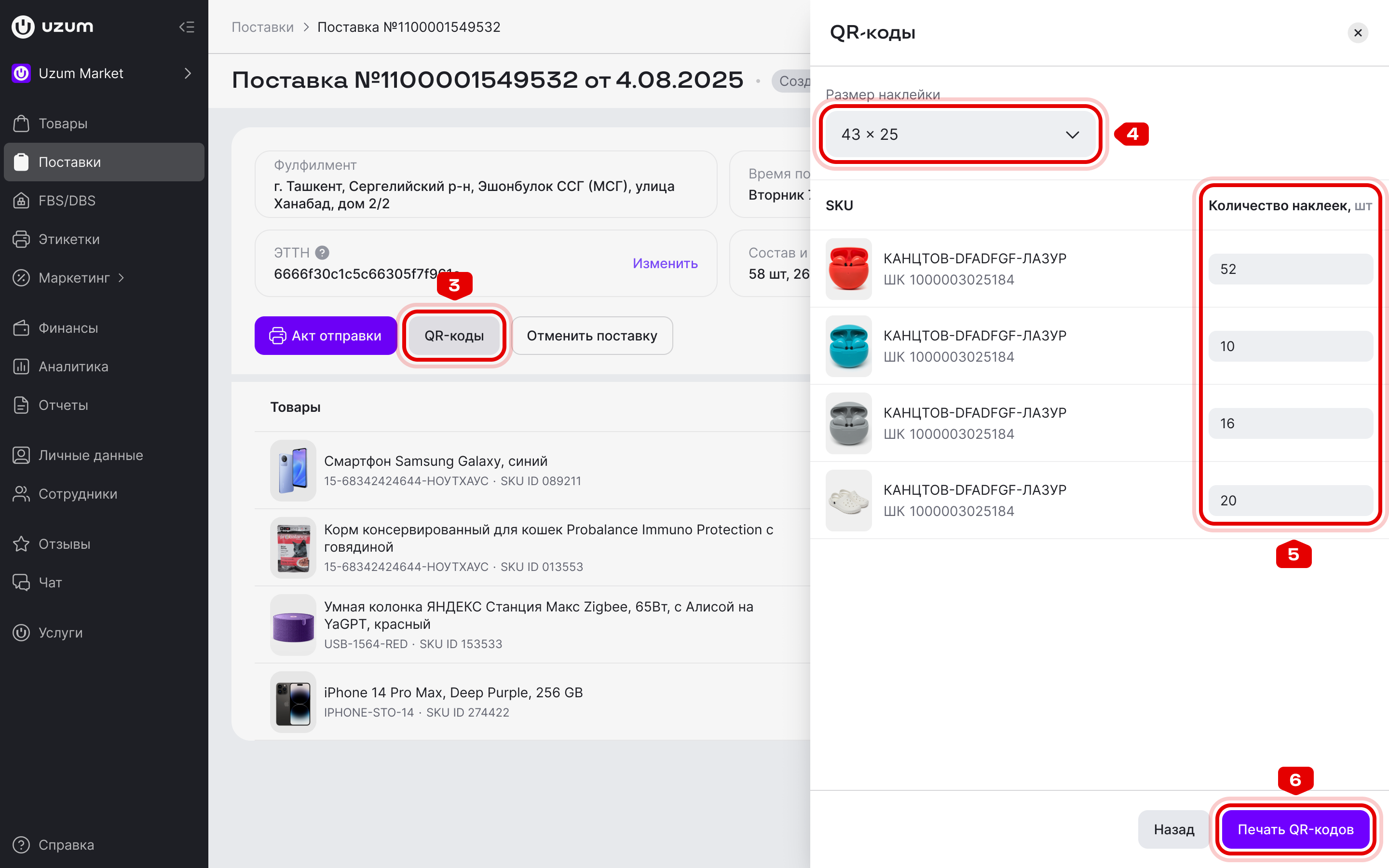Click the sticker quantity field showing 20
Viewport: 1389px width, 868px height.
pos(1290,500)
